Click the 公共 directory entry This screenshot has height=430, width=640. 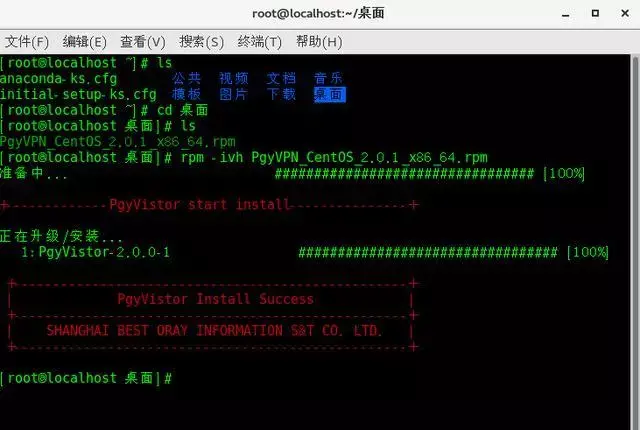click(x=187, y=78)
